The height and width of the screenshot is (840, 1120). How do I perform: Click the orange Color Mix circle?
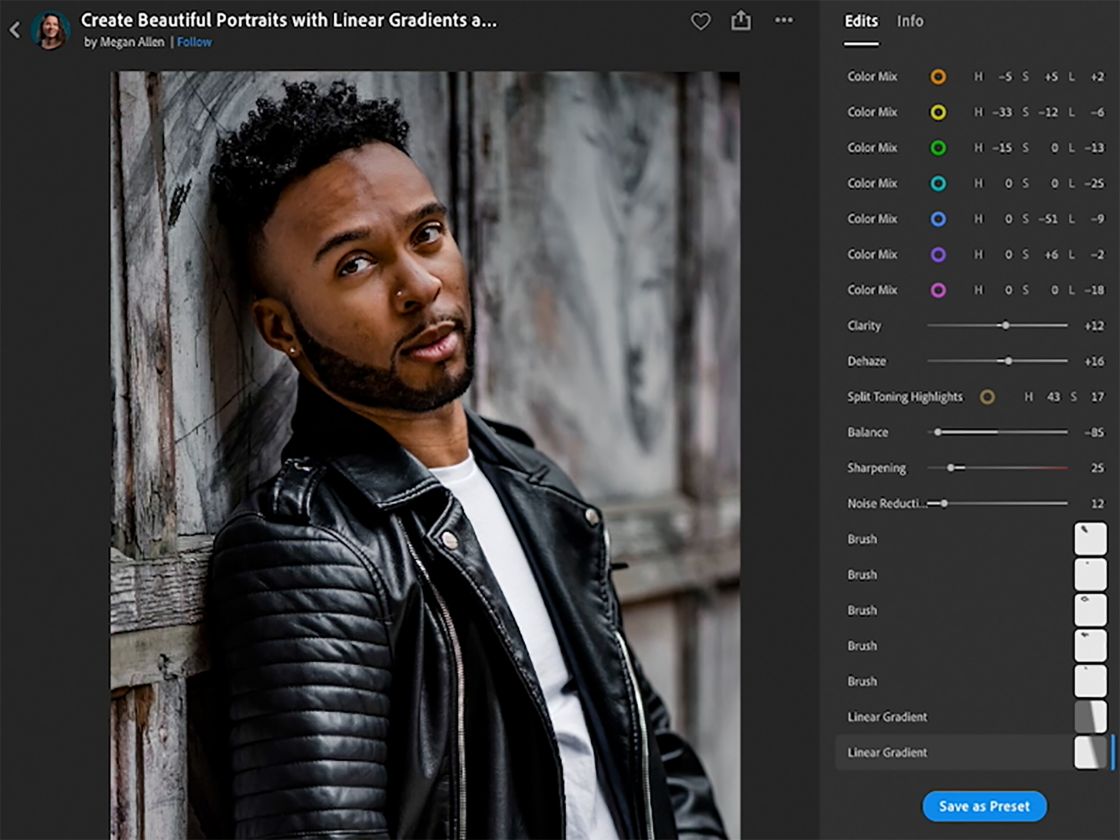(938, 77)
